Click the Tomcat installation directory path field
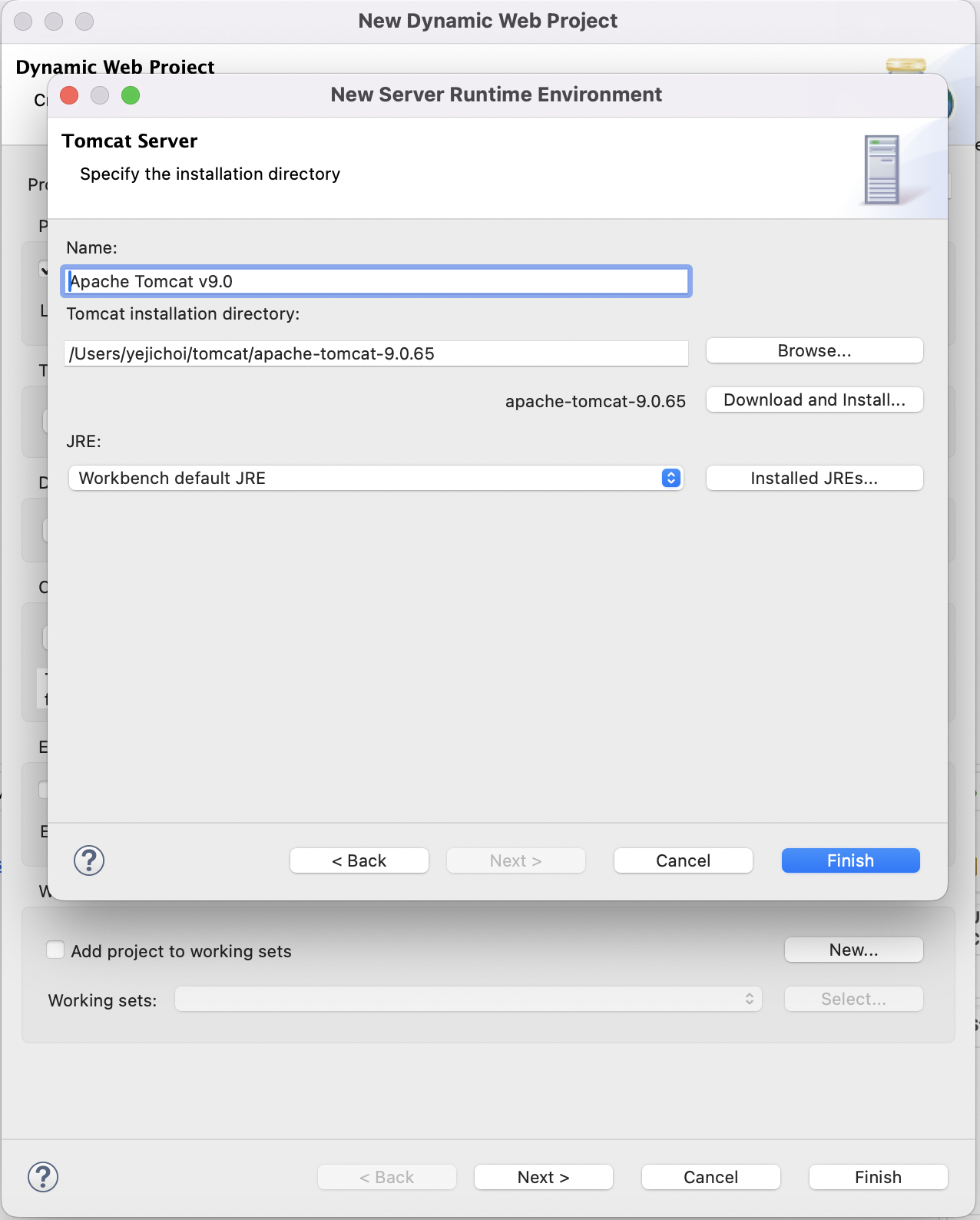Image resolution: width=980 pixels, height=1220 pixels. [376, 353]
